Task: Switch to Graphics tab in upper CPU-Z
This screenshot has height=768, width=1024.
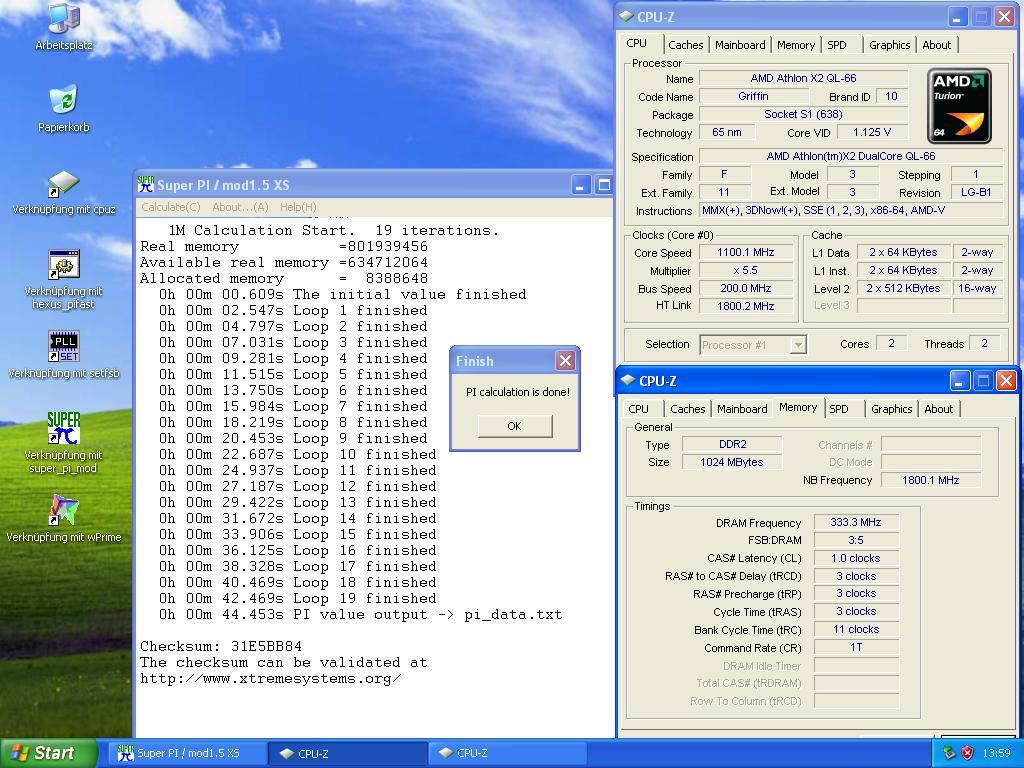Action: (x=889, y=45)
